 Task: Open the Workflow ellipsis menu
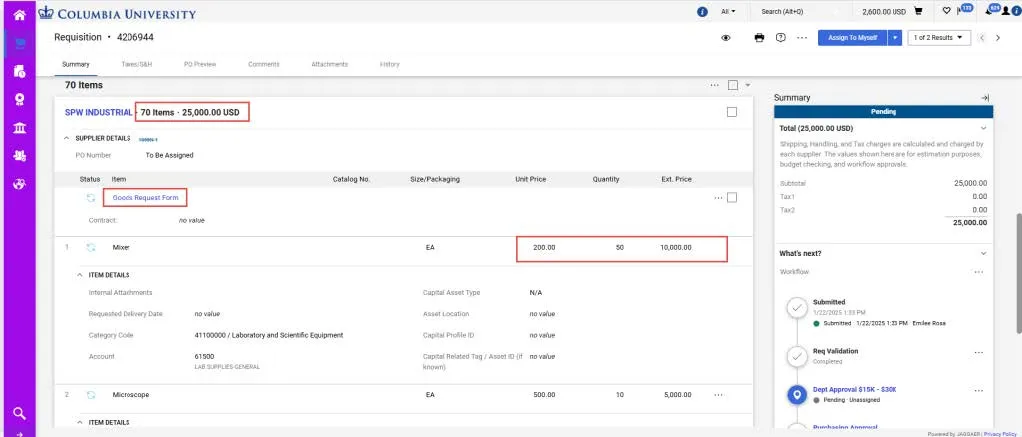click(x=979, y=272)
